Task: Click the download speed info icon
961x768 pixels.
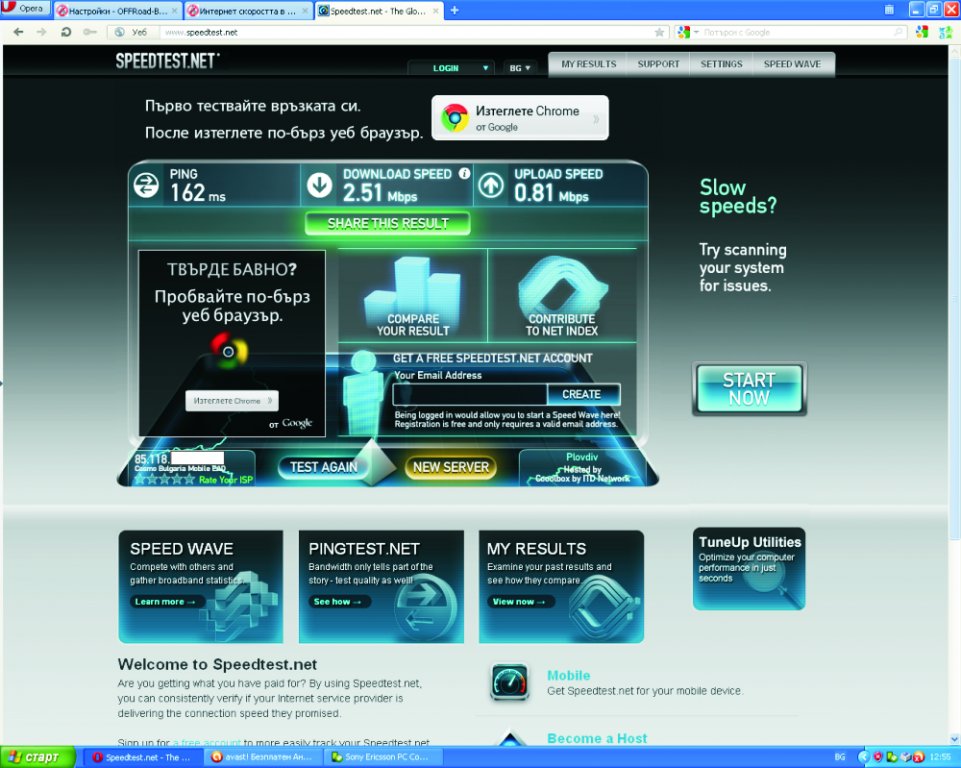Action: 465,173
